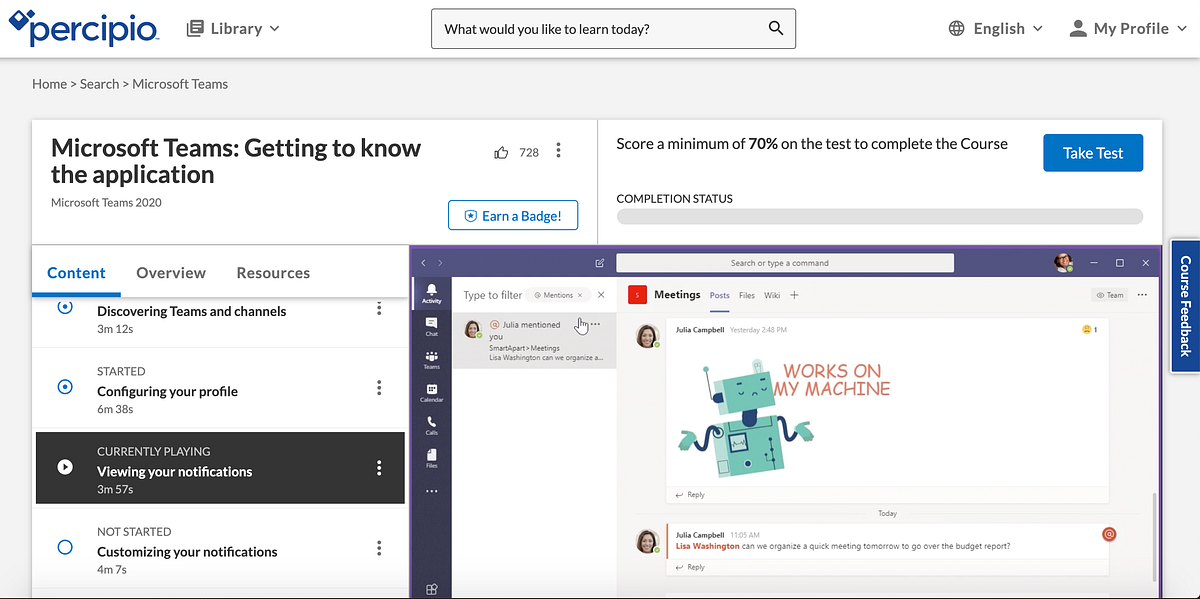
Task: Click the Percipio logo
Action: pyautogui.click(x=83, y=28)
